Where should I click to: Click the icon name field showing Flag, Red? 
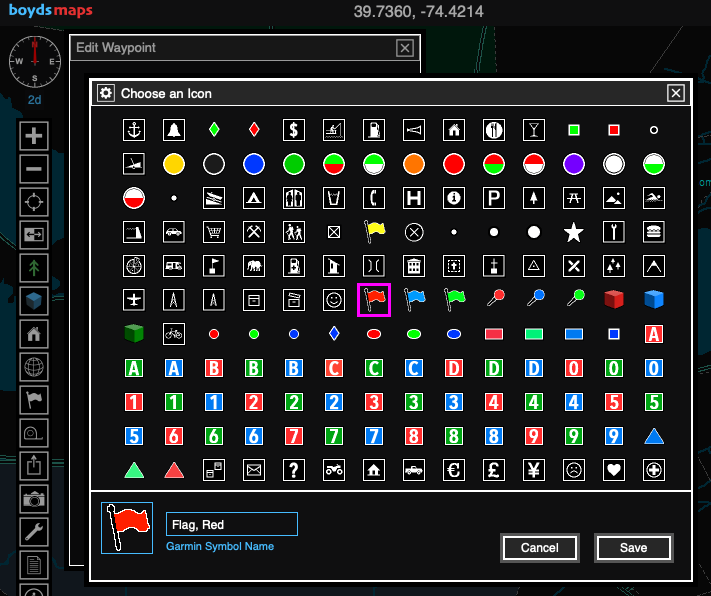(231, 524)
